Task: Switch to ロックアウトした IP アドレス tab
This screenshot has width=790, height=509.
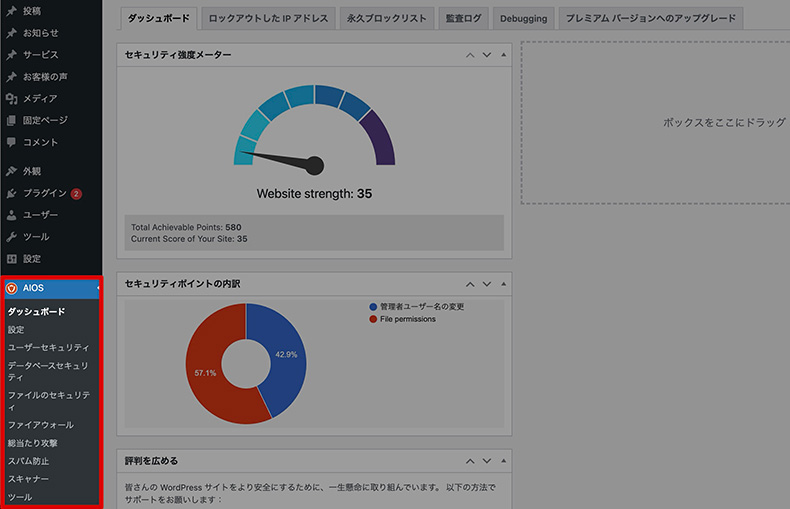Action: (x=268, y=19)
